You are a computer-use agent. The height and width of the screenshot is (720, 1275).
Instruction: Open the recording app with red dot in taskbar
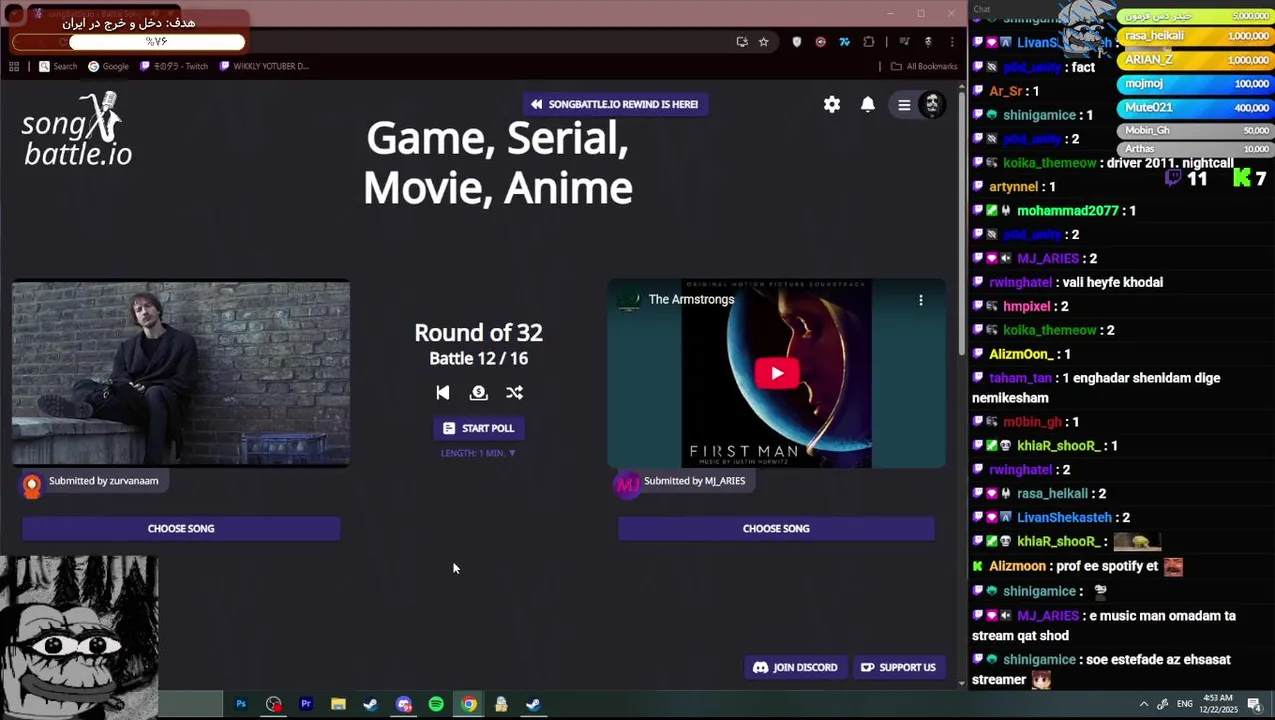coord(274,704)
